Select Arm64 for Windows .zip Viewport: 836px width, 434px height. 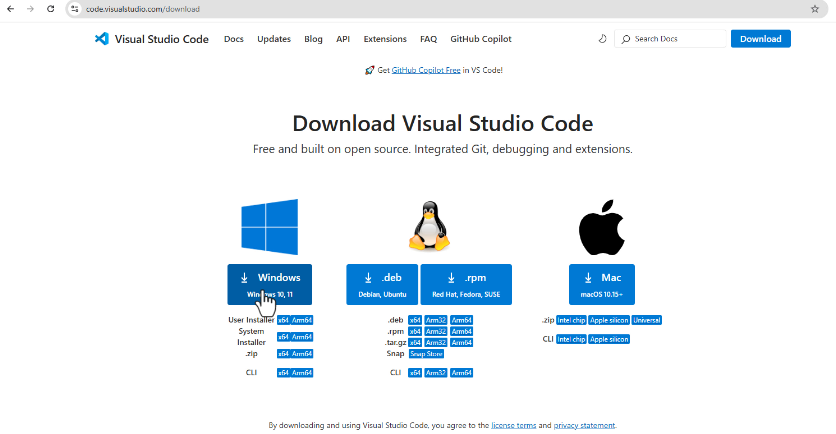pyautogui.click(x=302, y=354)
